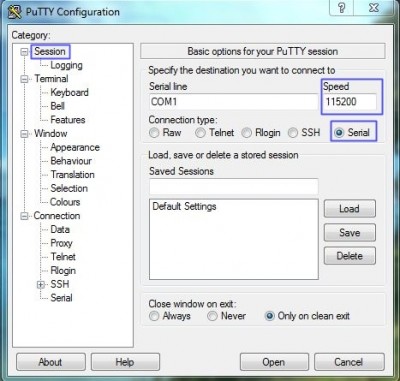This screenshot has height=381, width=400.
Task: Click the title bar help question mark
Action: [341, 8]
